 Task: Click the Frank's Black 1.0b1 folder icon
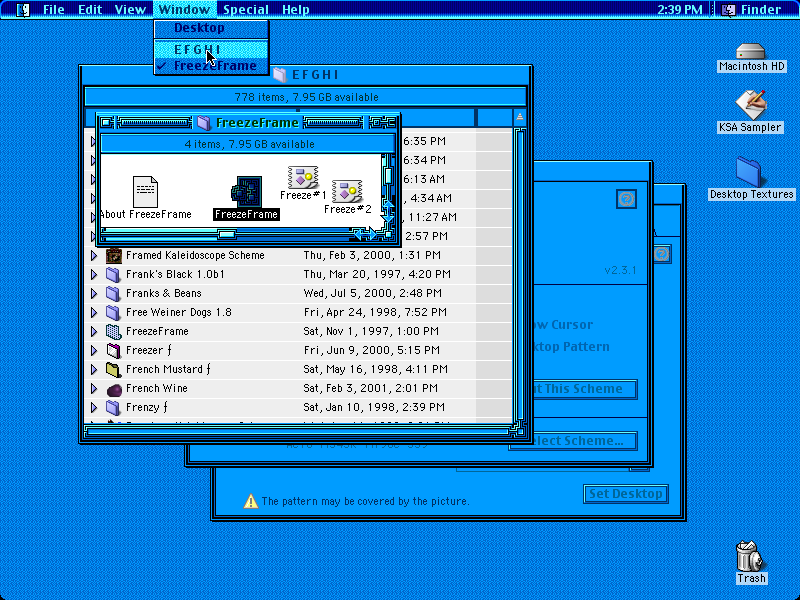113,274
